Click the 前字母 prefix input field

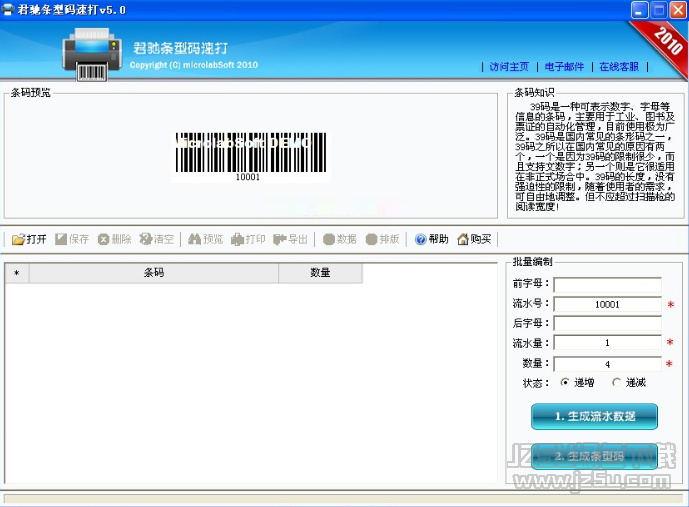pyautogui.click(x=607, y=285)
